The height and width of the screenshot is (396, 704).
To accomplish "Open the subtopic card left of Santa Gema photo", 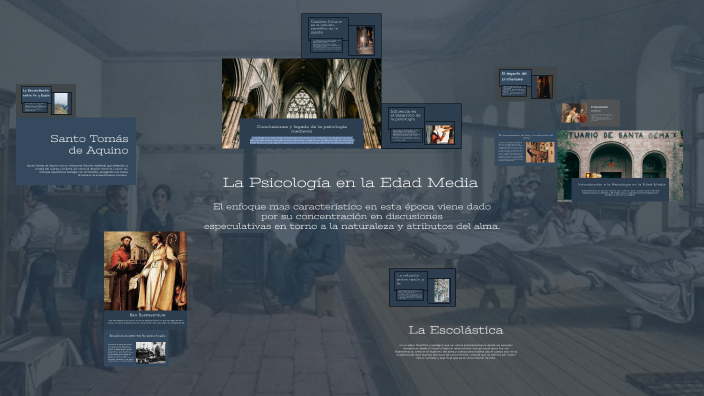I will coord(526,149).
